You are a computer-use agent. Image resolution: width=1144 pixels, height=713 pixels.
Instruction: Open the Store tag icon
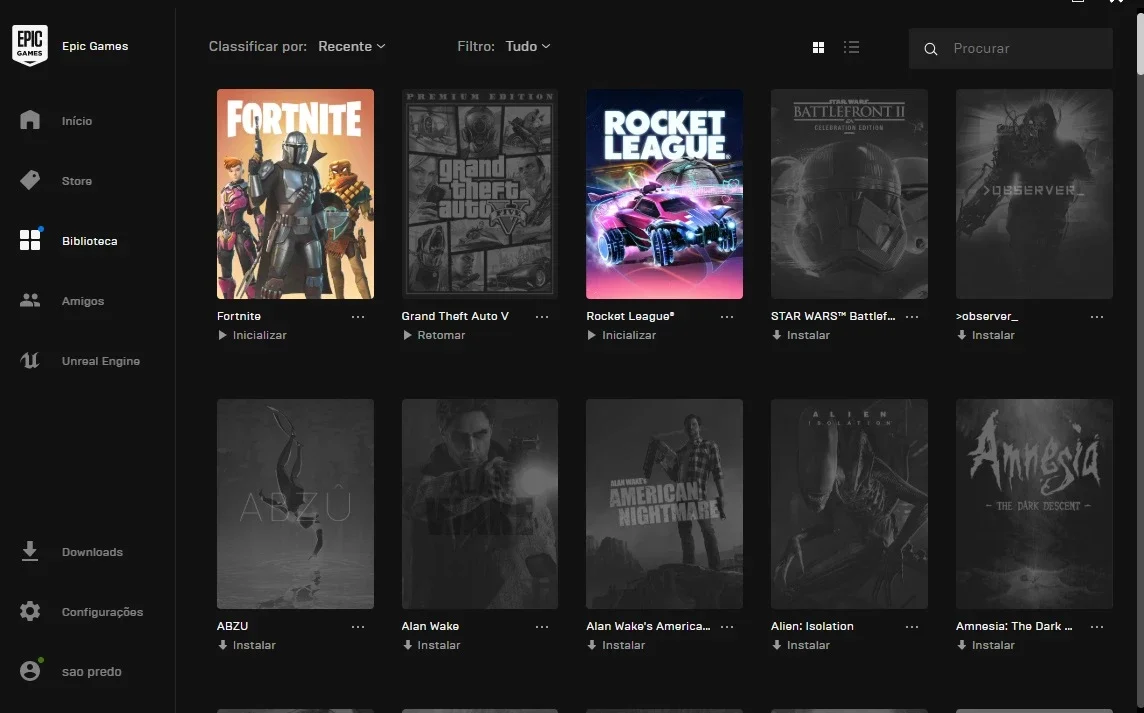pos(30,180)
